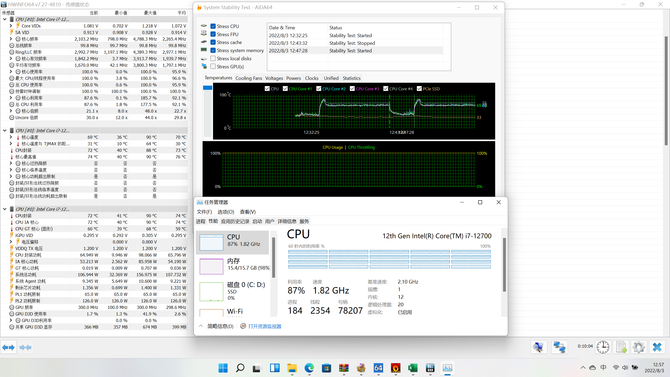Viewport: 670px width, 377px height.
Task: Click the HWiNFO network computers icon
Action: coord(559,347)
